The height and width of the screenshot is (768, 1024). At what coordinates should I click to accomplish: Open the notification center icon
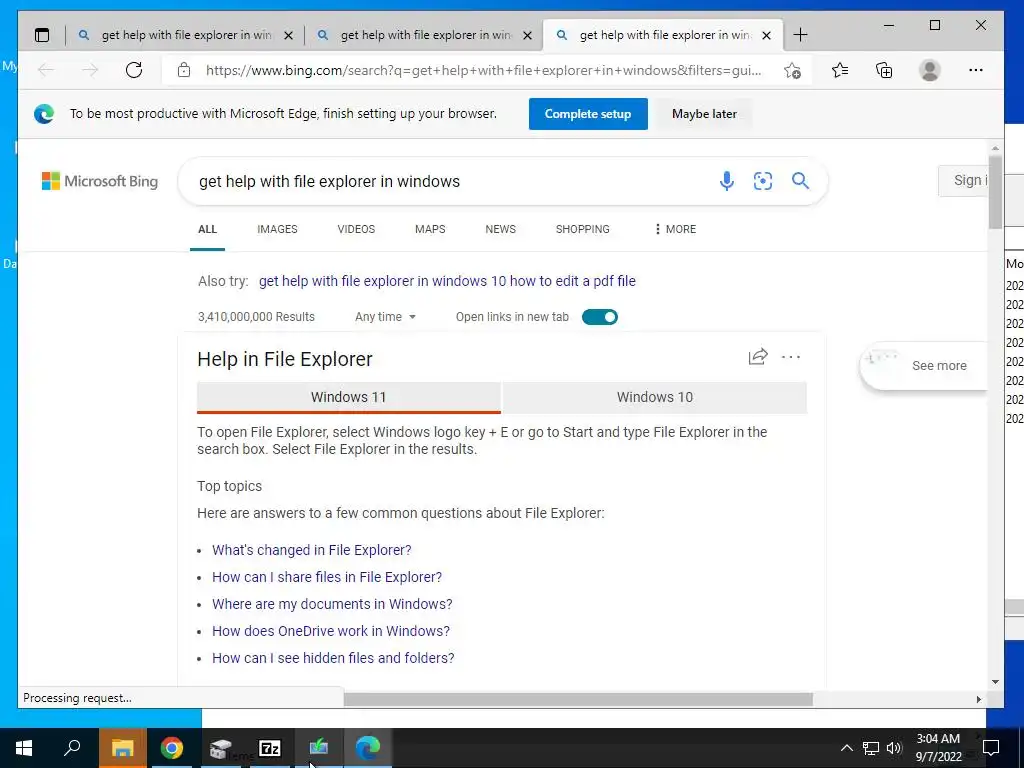pos(991,748)
